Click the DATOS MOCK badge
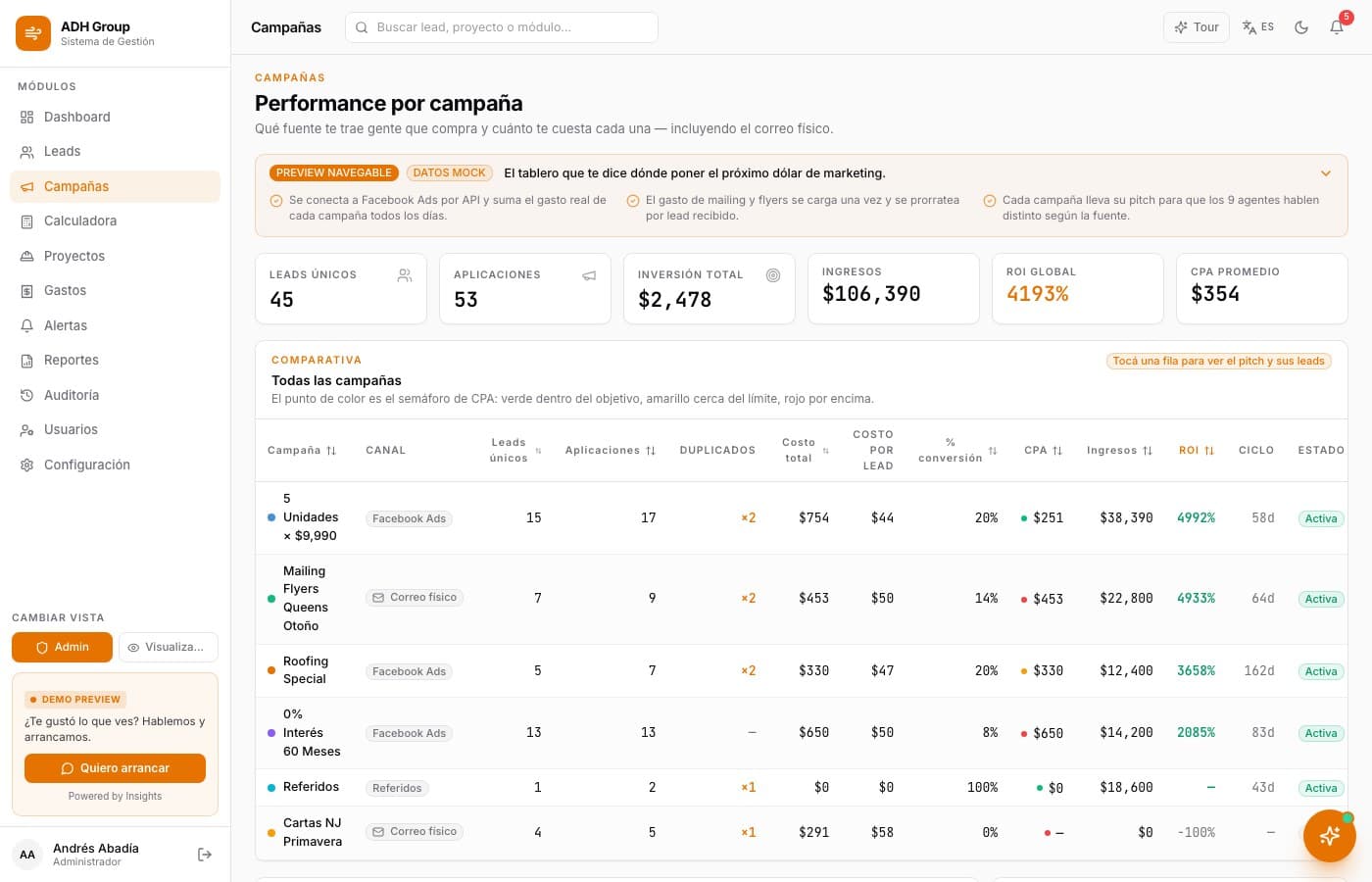This screenshot has width=1372, height=882. coord(449,172)
